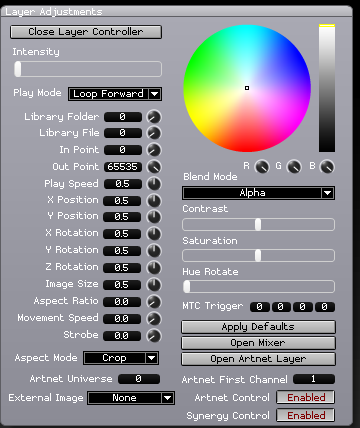The height and width of the screenshot is (428, 360).
Task: Click the Y Rotation knob
Action: click(154, 251)
